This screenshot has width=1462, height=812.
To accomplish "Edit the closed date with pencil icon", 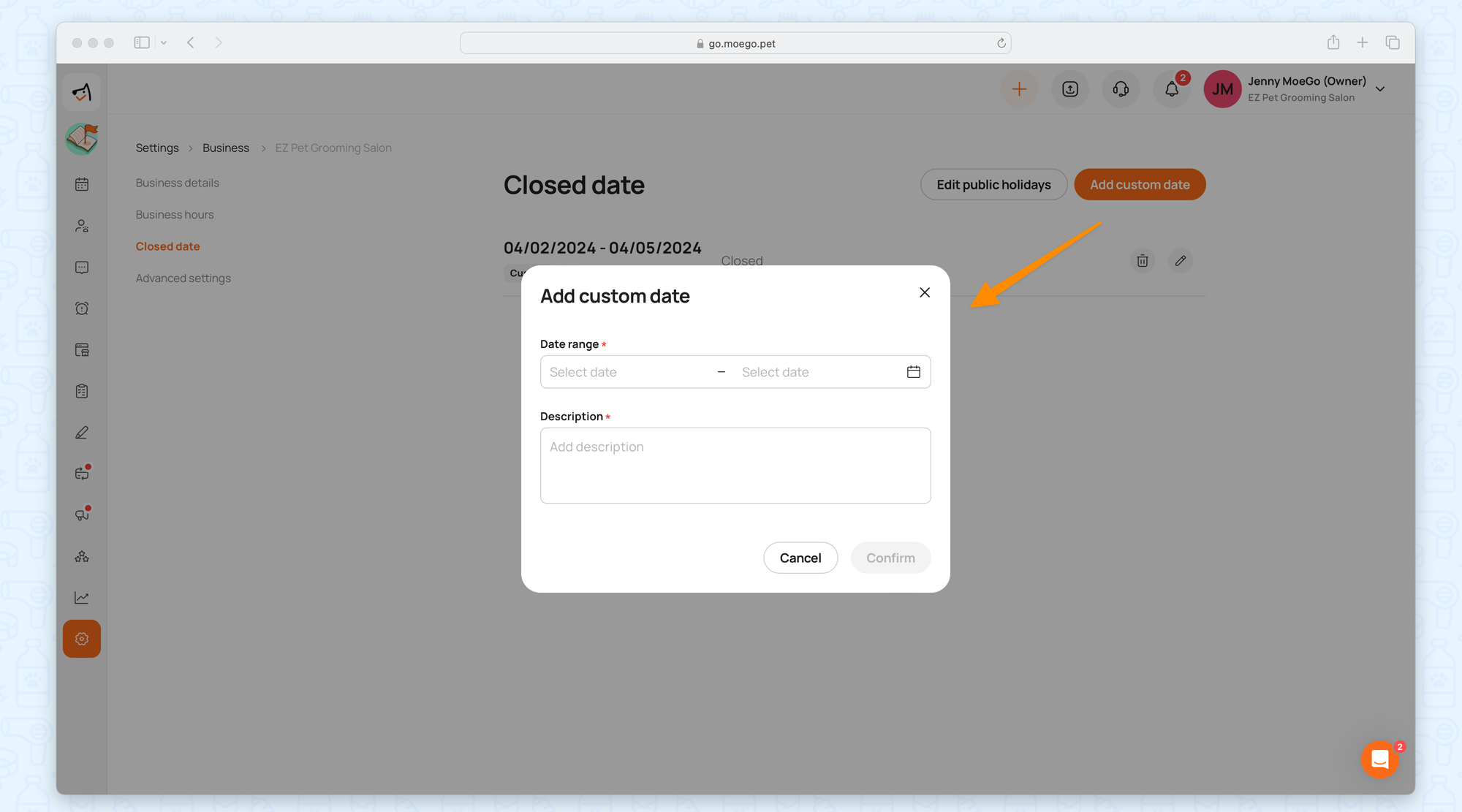I will pos(1180,261).
